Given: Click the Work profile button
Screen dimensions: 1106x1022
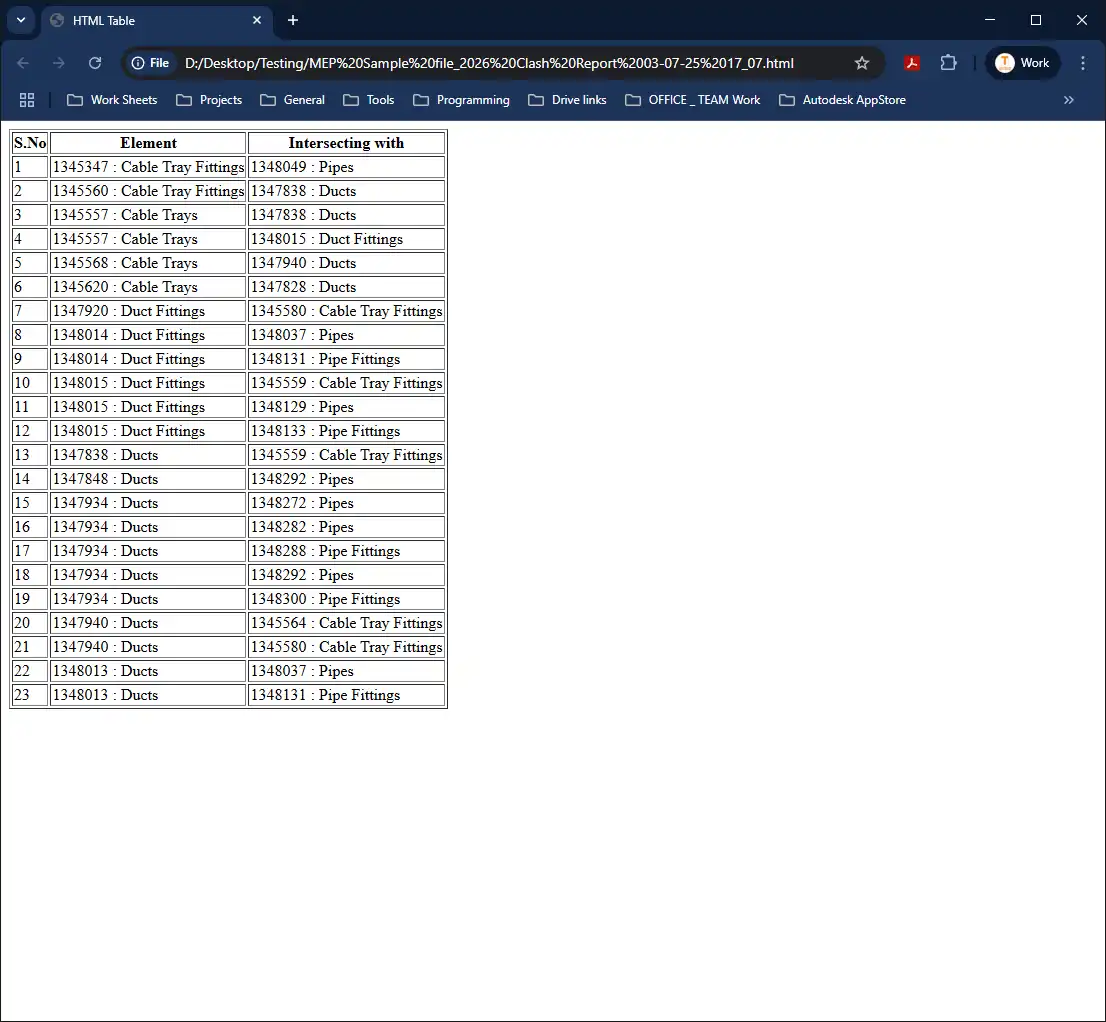Looking at the screenshot, I should click(x=1022, y=63).
